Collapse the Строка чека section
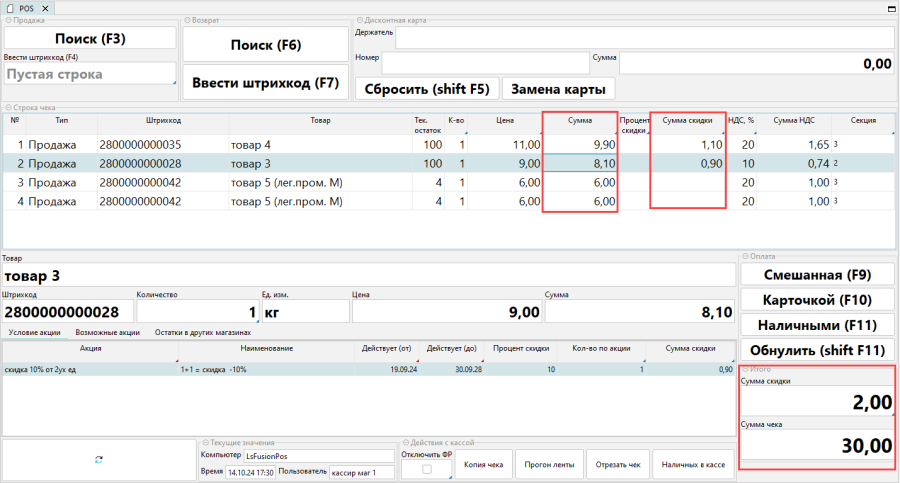Screen dimensions: 900x483 click(x=7, y=107)
